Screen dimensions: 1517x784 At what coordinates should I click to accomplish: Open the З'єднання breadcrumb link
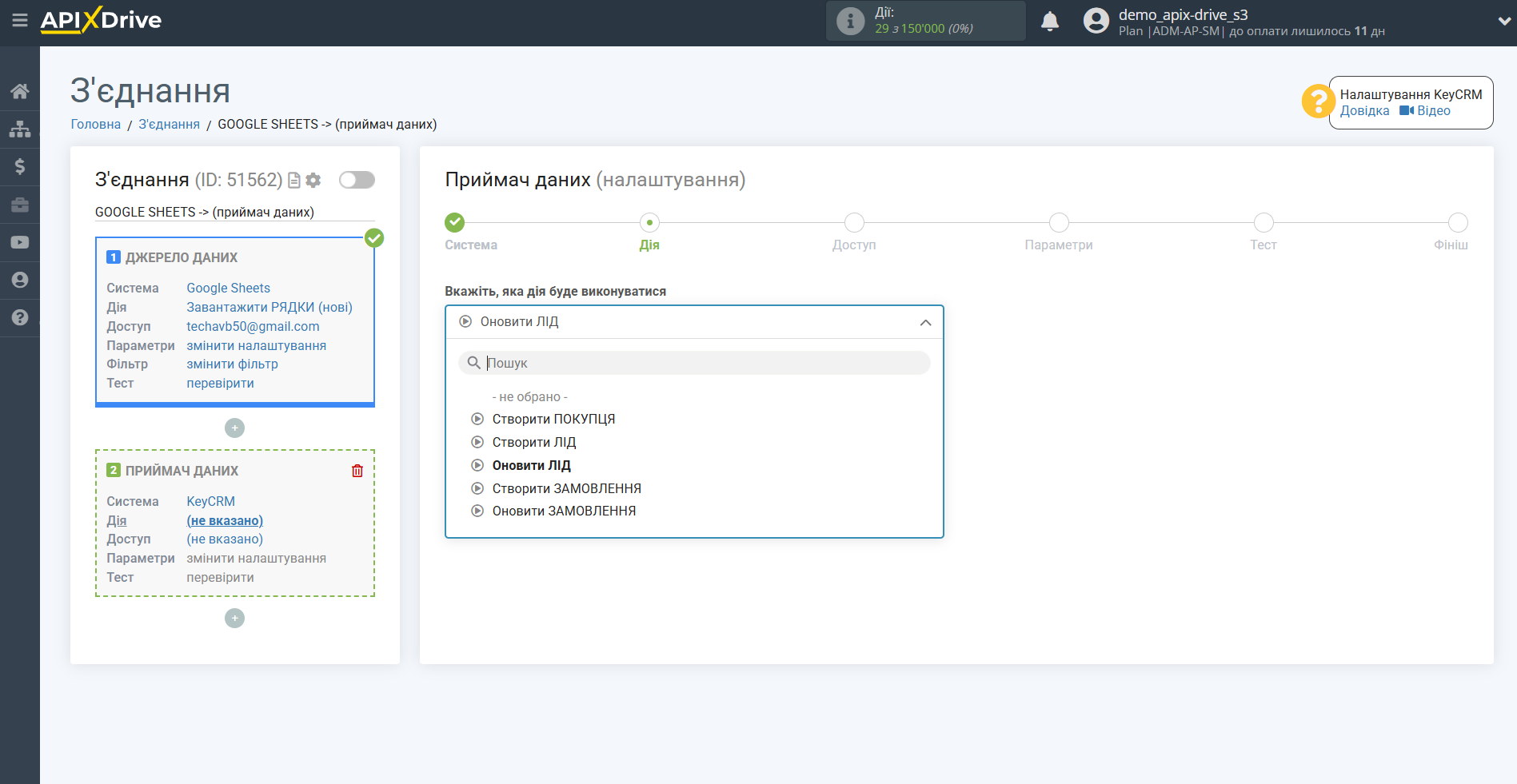tap(170, 125)
